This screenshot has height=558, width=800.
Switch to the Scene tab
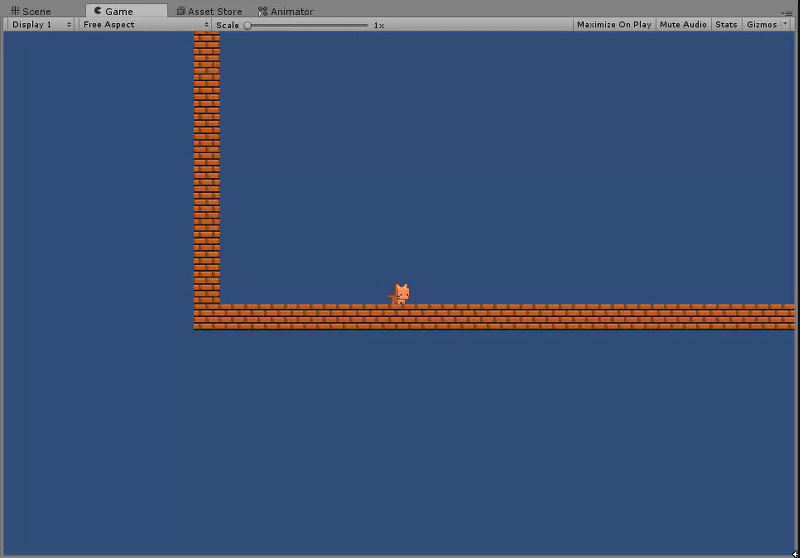pos(31,11)
